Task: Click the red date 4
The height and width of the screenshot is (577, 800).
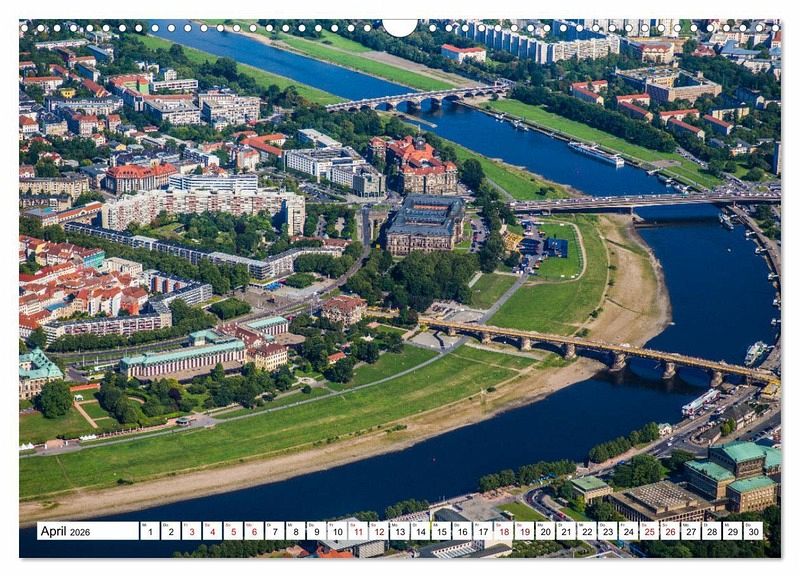Action: pos(212,531)
